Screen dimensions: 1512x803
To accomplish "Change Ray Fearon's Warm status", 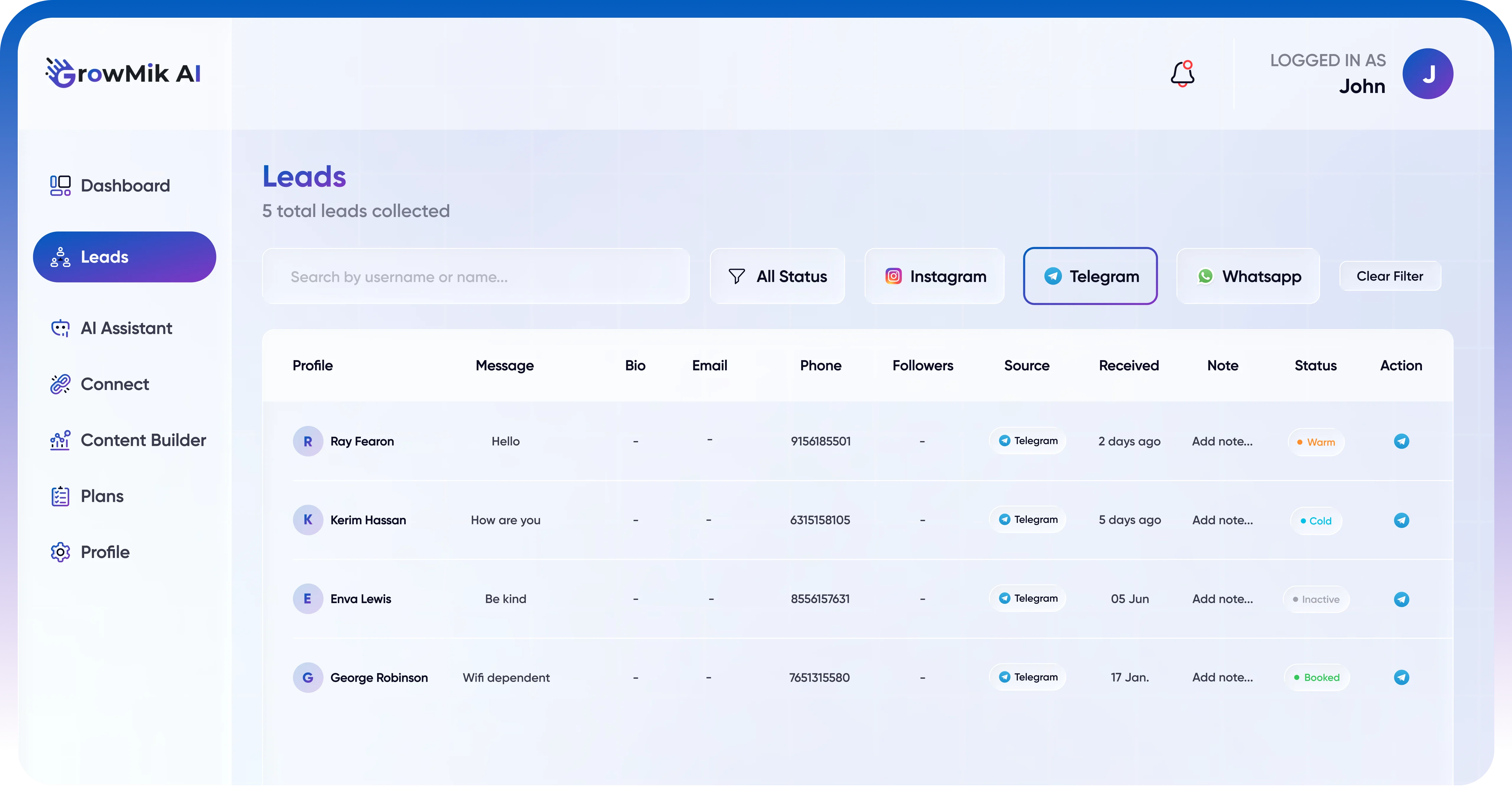I will click(1316, 442).
